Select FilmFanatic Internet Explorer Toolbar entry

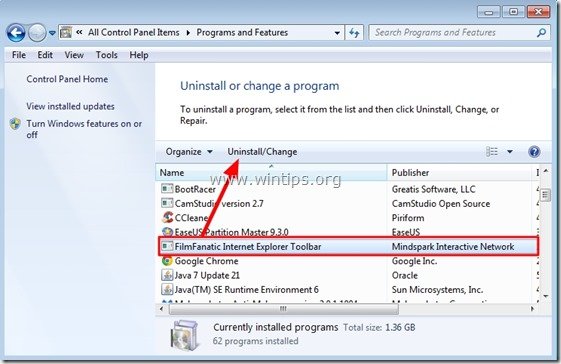(248, 247)
